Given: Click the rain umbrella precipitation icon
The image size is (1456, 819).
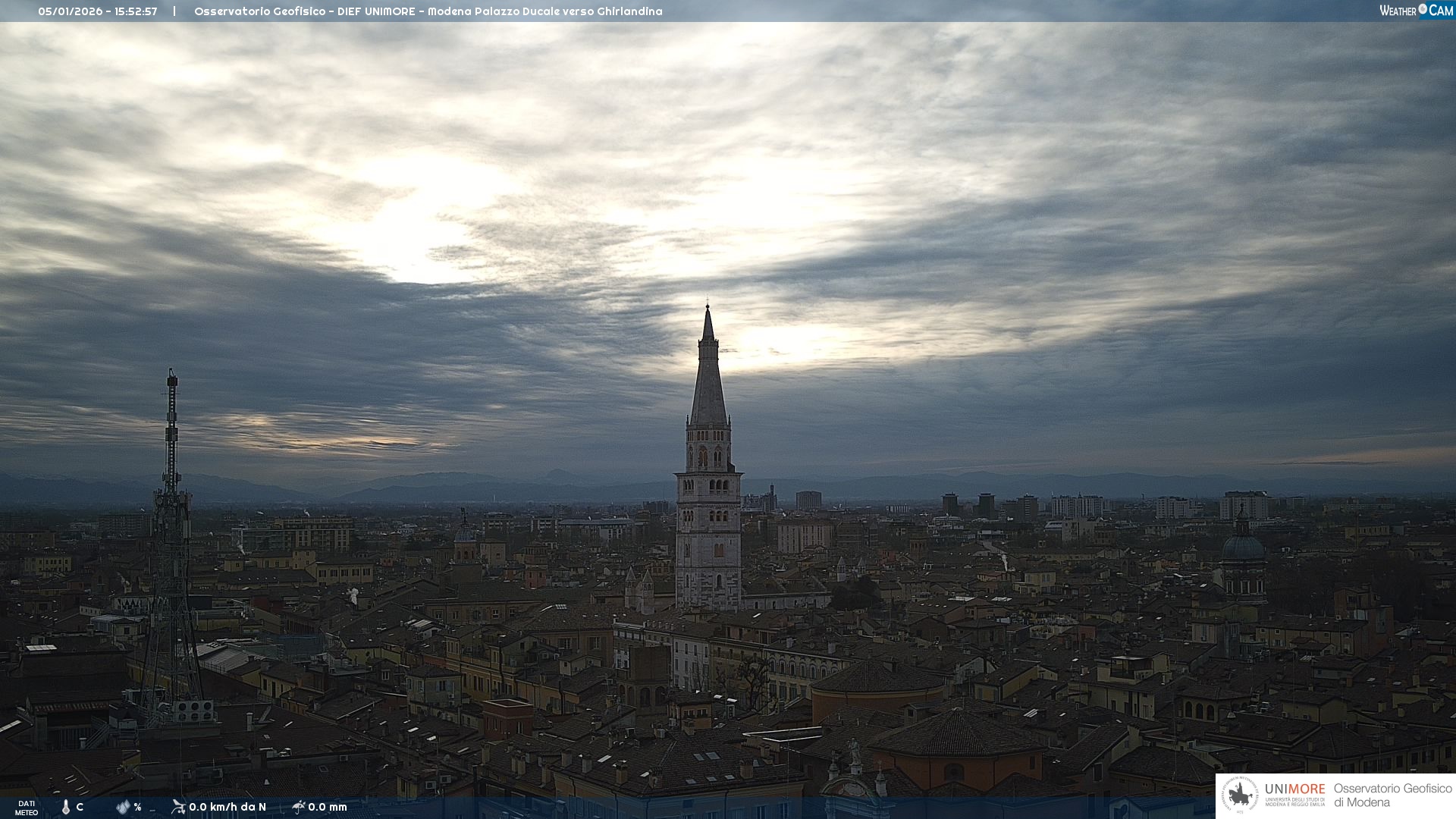Looking at the screenshot, I should click(x=299, y=806).
